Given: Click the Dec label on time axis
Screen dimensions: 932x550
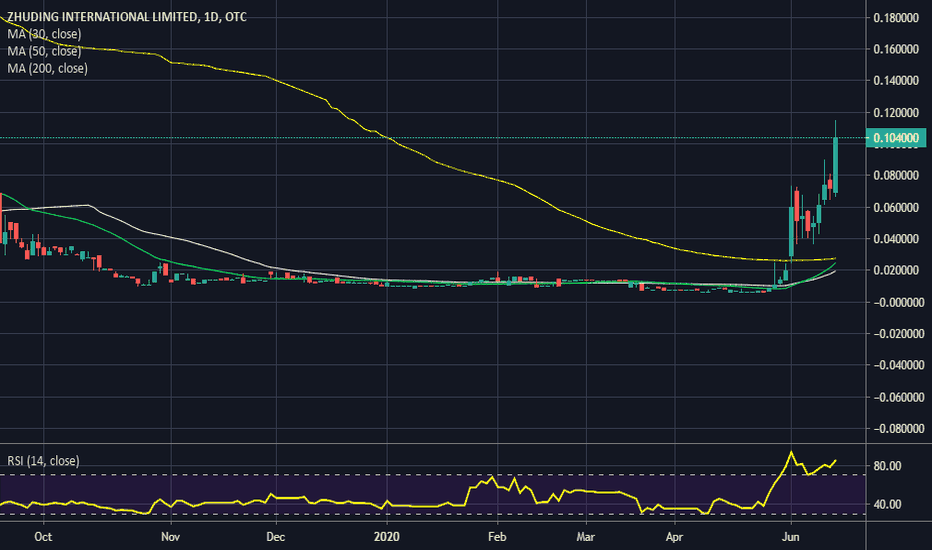Looking at the screenshot, I should pos(275,537).
